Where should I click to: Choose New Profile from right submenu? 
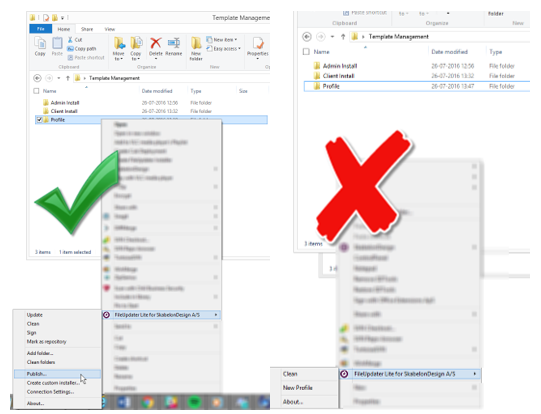(x=298, y=388)
